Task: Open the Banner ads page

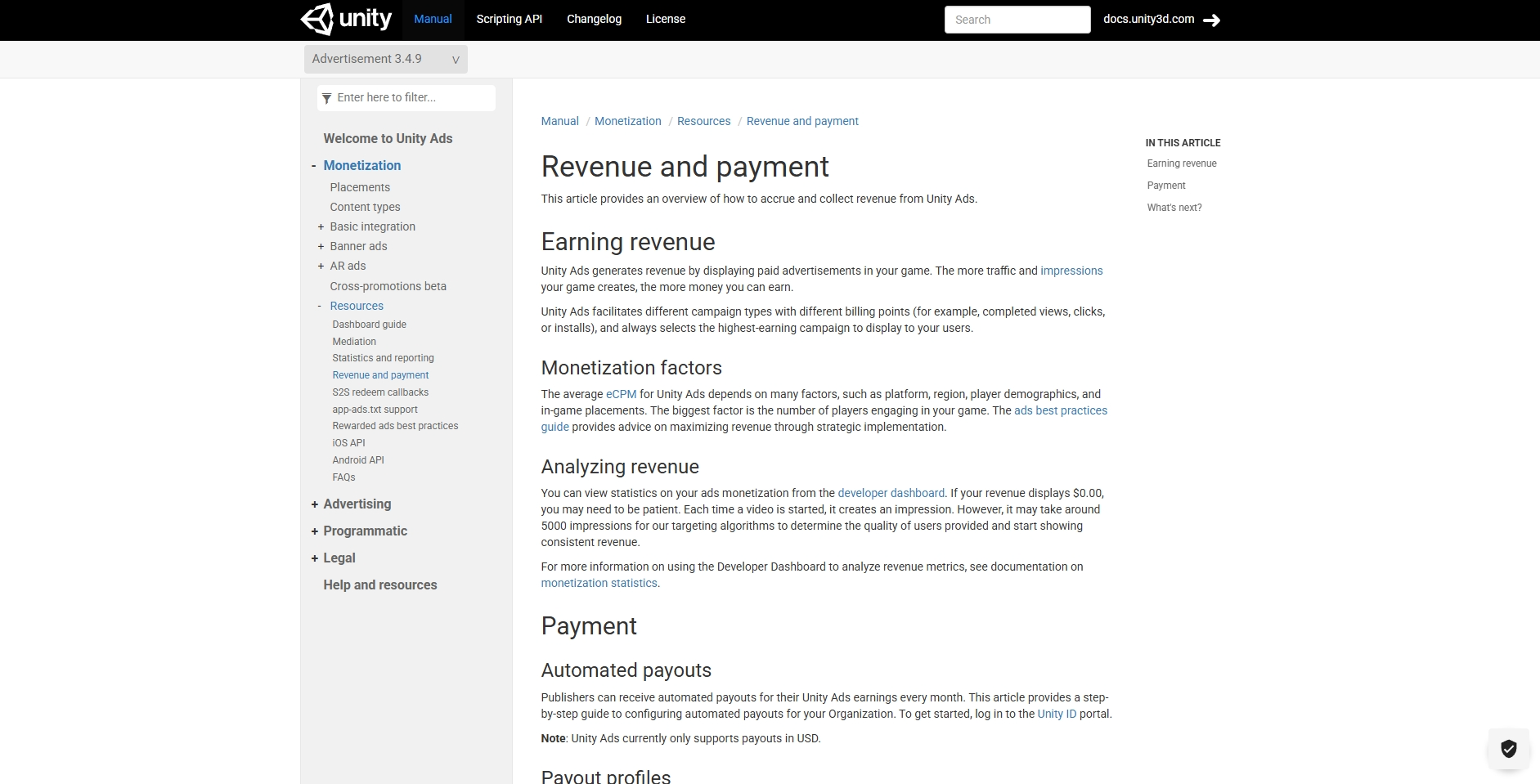Action: [x=358, y=246]
